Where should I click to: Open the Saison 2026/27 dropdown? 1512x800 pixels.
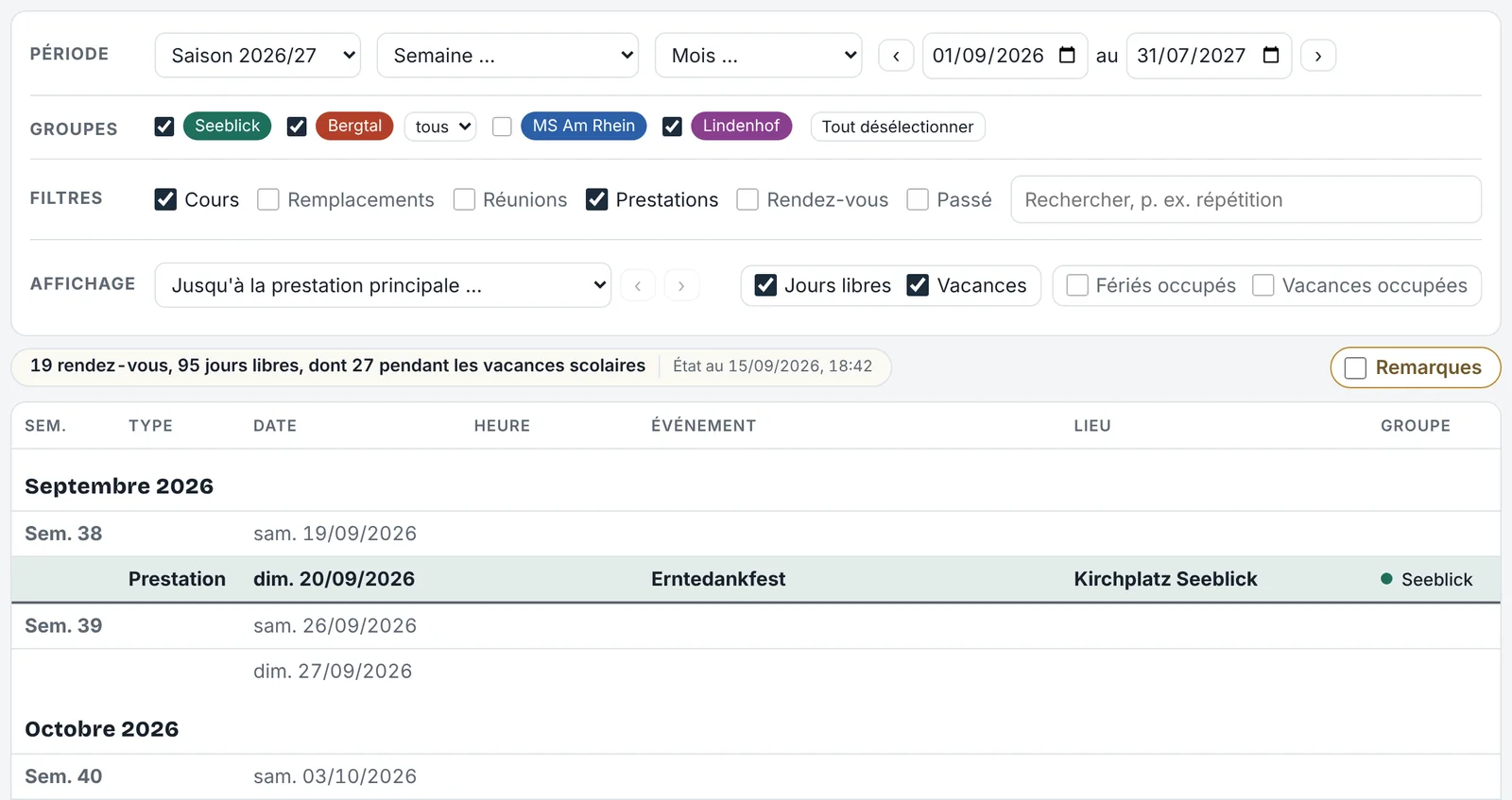[258, 55]
